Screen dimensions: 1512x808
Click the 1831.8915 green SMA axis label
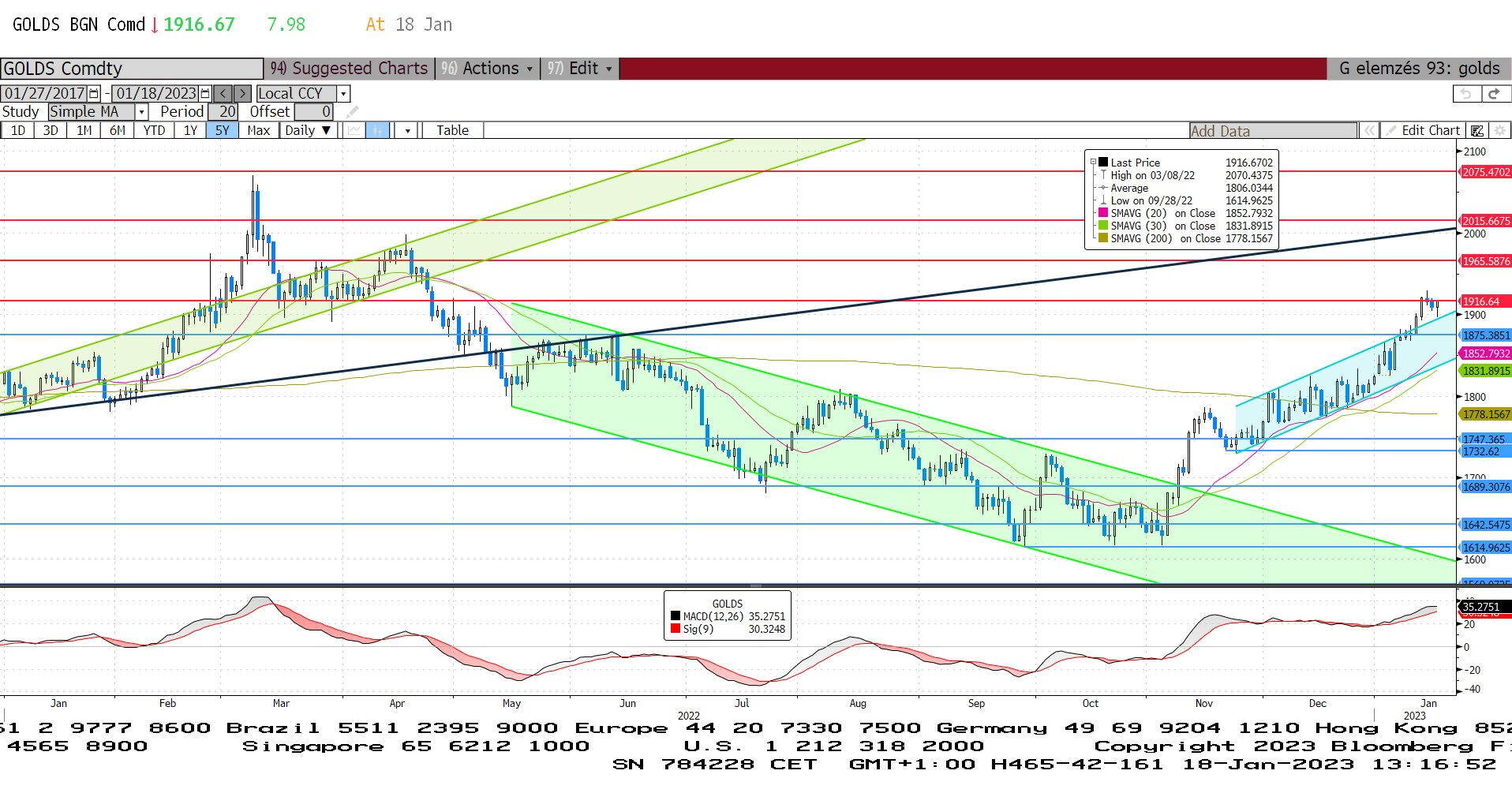click(1485, 371)
